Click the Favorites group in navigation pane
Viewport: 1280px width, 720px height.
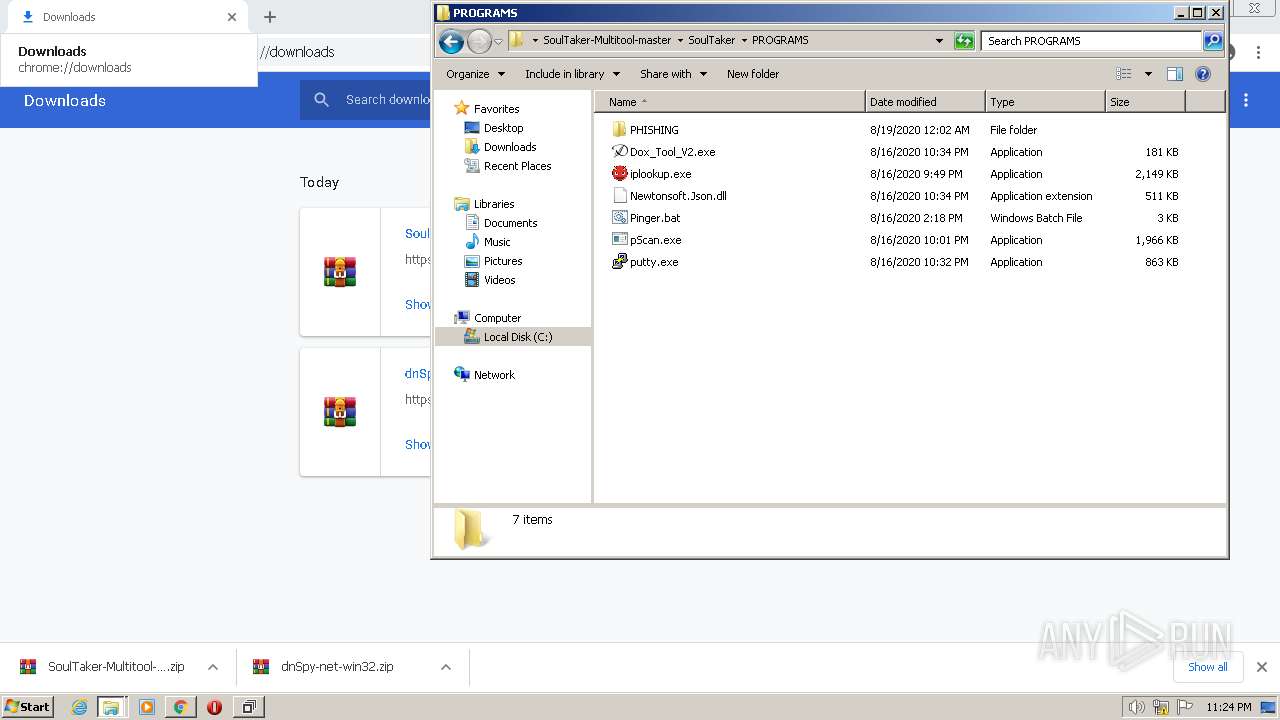496,109
